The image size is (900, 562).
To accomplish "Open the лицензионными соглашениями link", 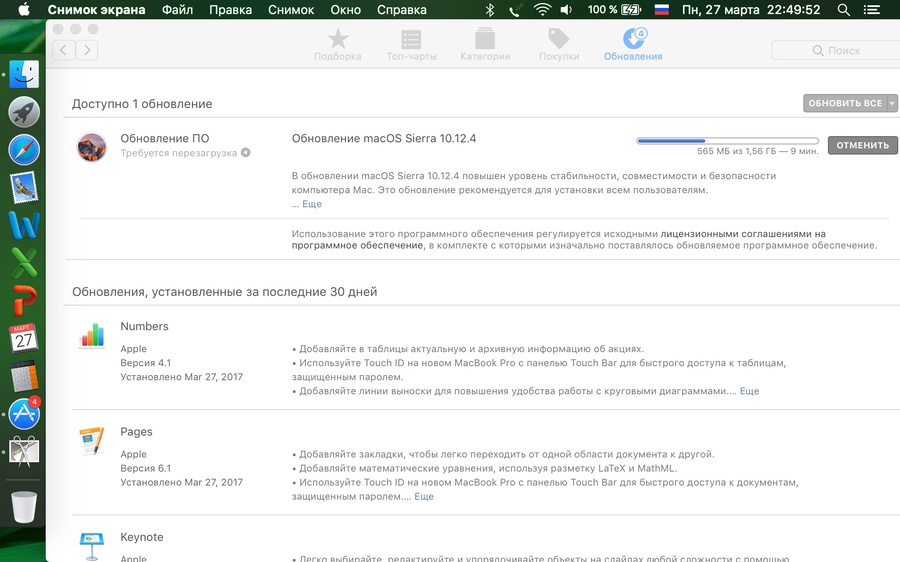I will (558, 239).
